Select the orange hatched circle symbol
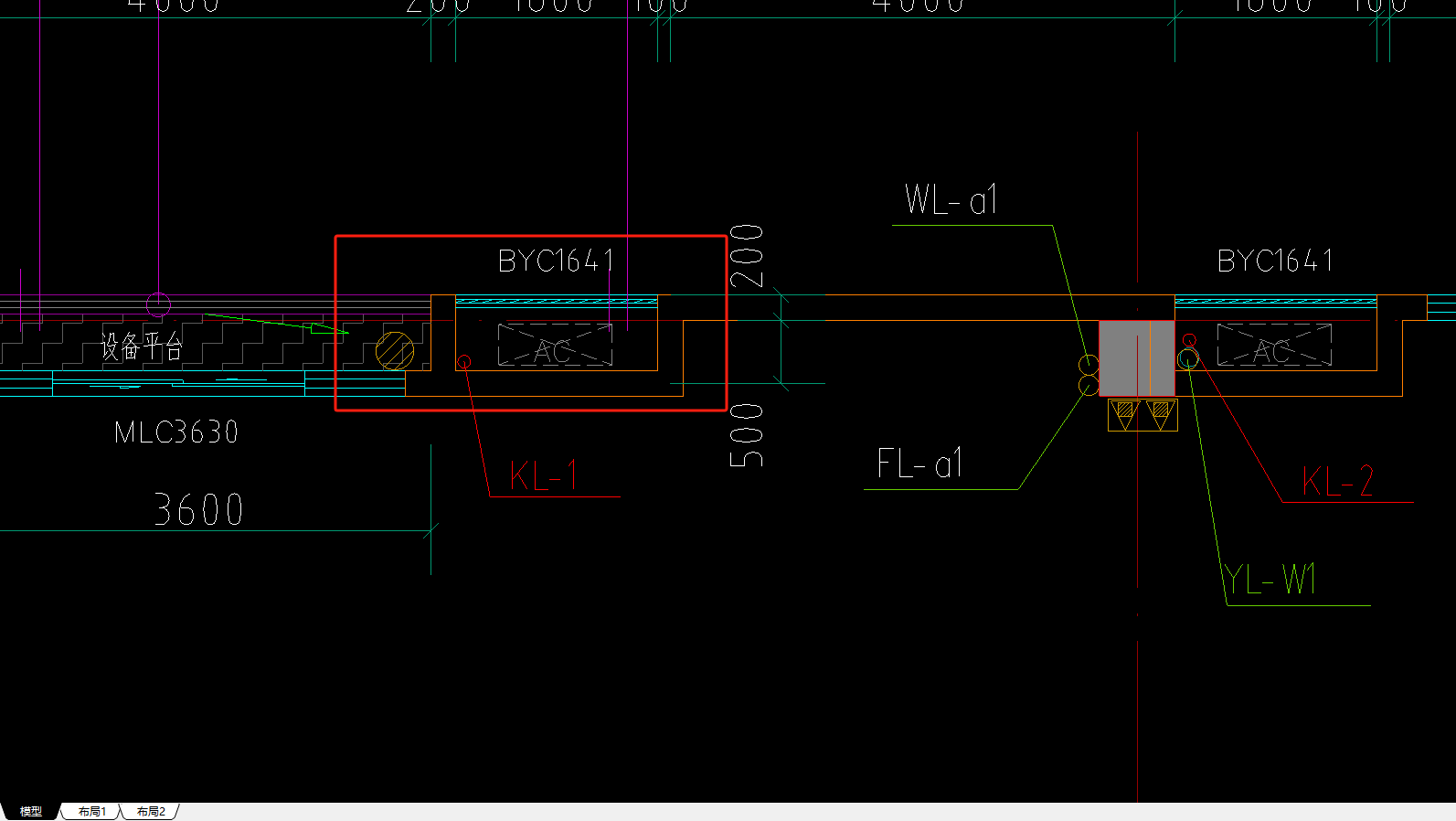This screenshot has width=1456, height=821. (x=395, y=351)
